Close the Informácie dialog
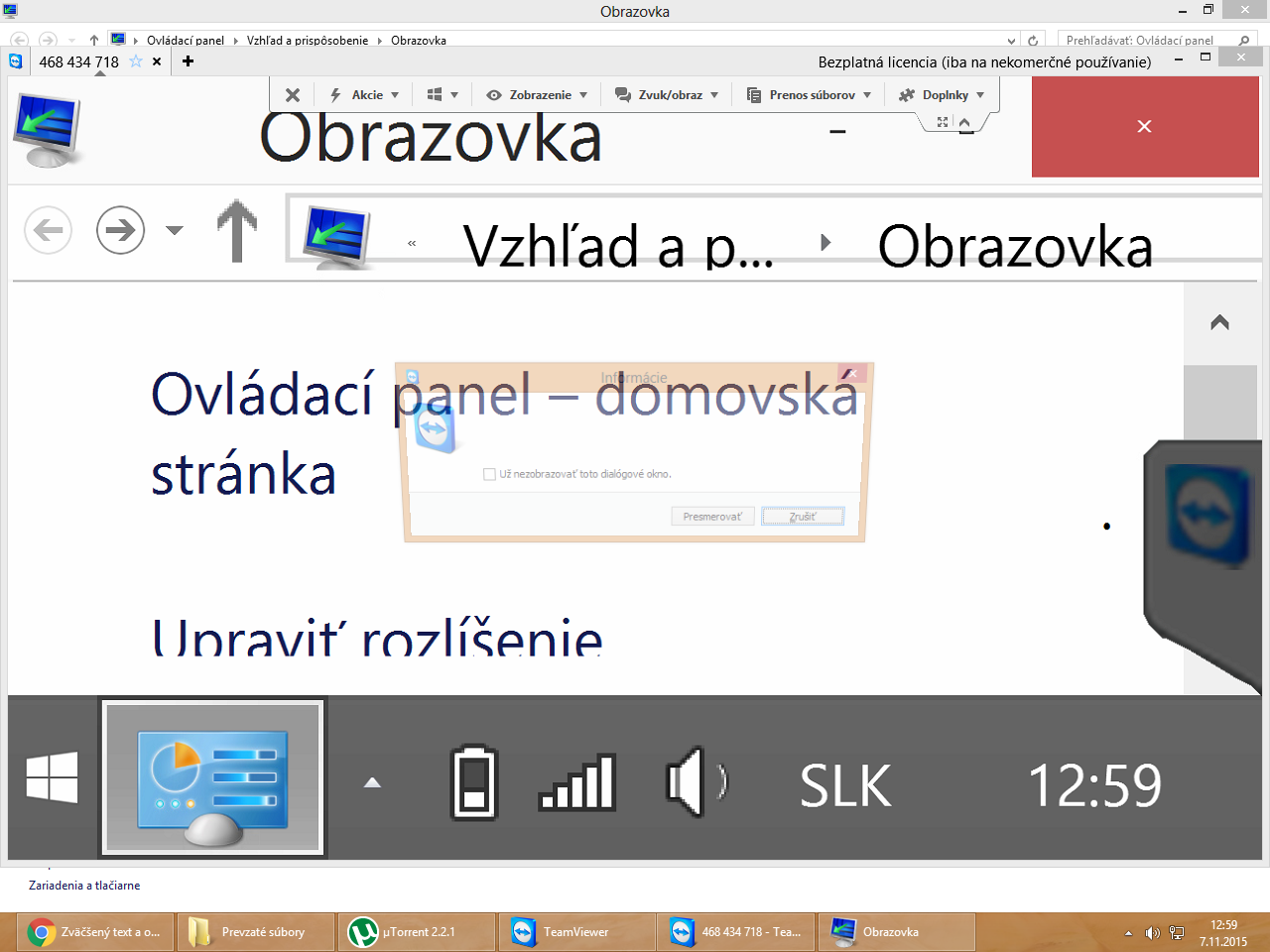This screenshot has width=1270, height=952. [852, 374]
